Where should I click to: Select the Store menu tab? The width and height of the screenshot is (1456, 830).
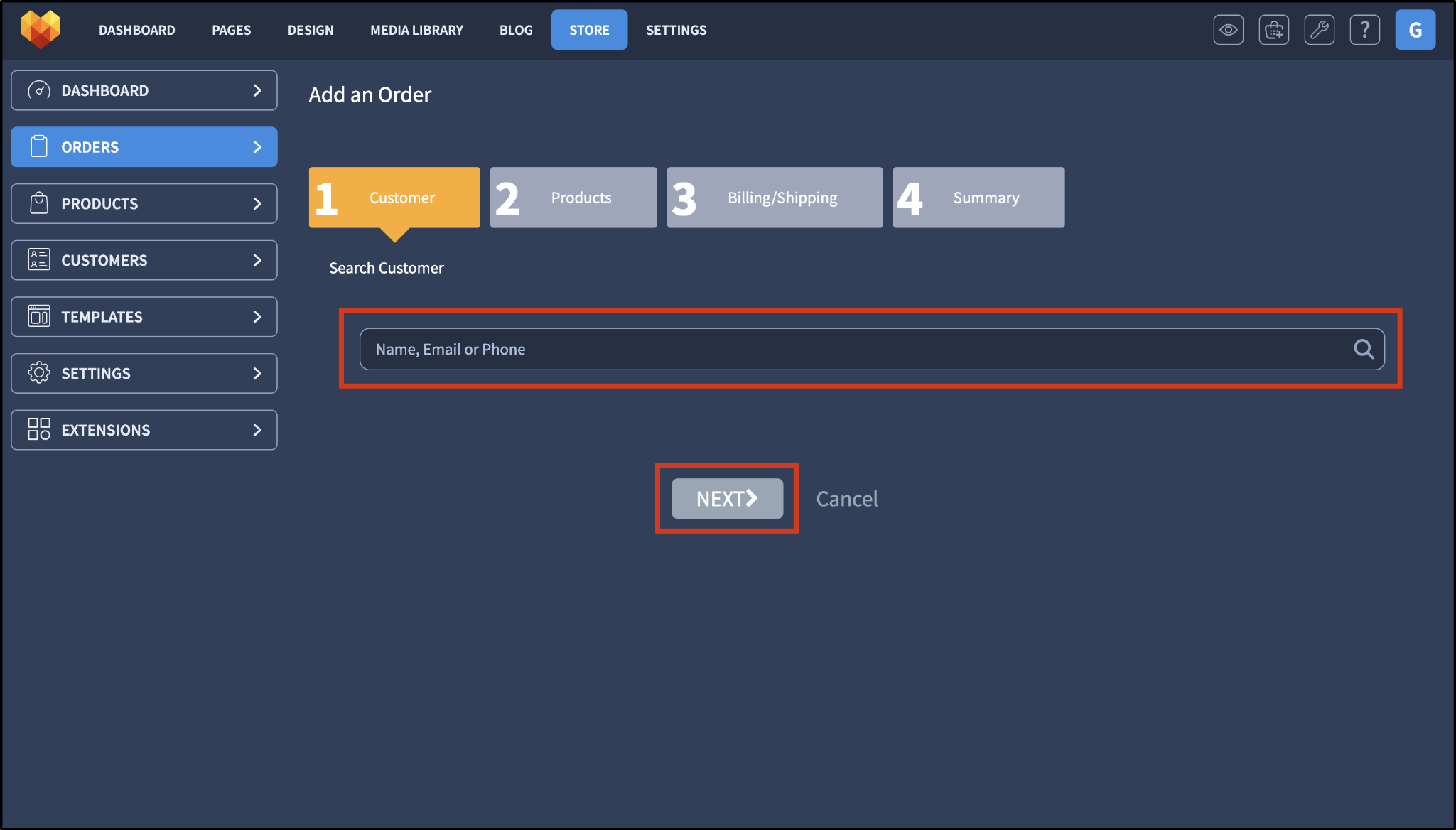pyautogui.click(x=589, y=30)
